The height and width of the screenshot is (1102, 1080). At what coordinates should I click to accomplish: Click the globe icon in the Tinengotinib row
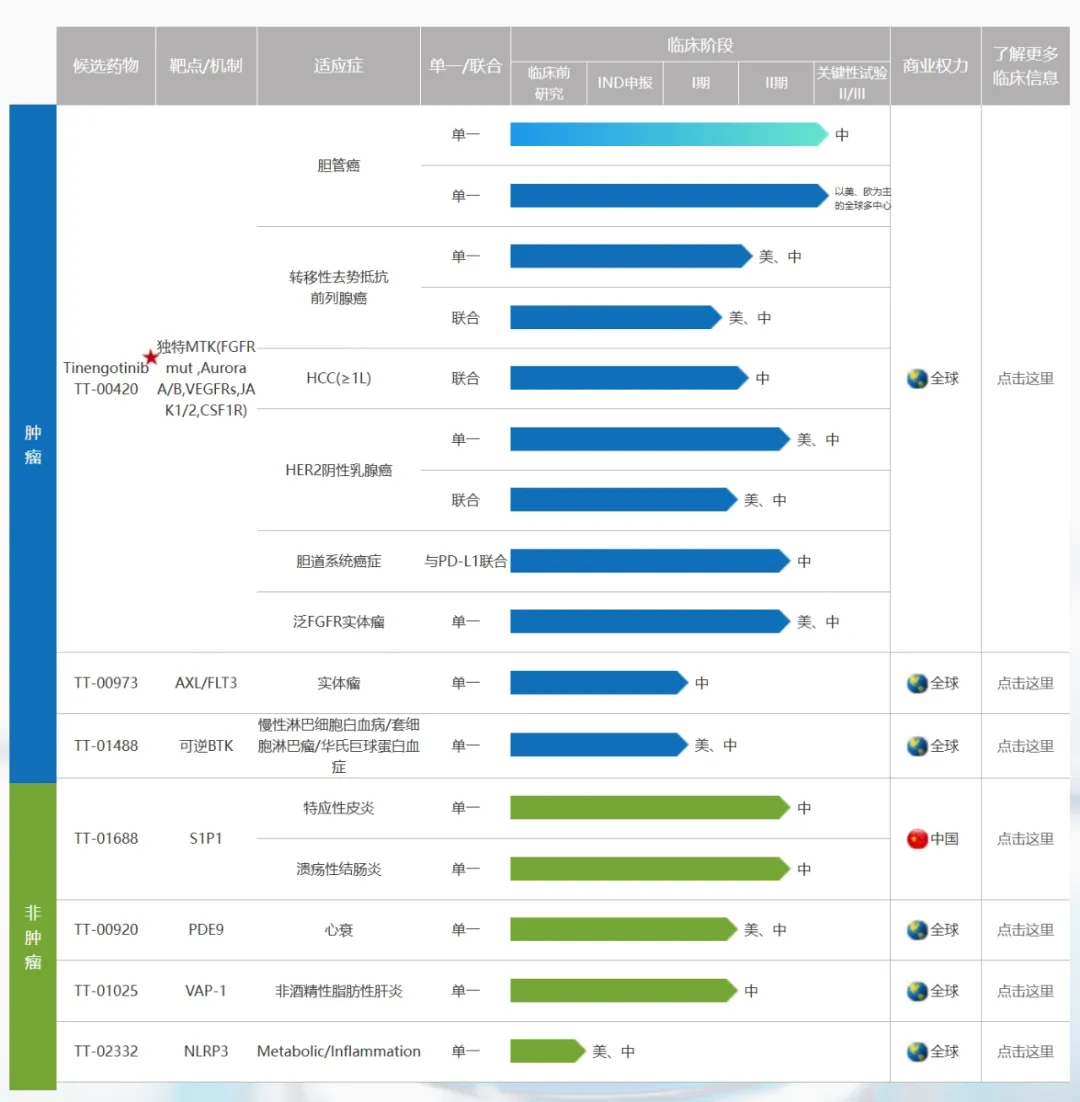pos(917,379)
